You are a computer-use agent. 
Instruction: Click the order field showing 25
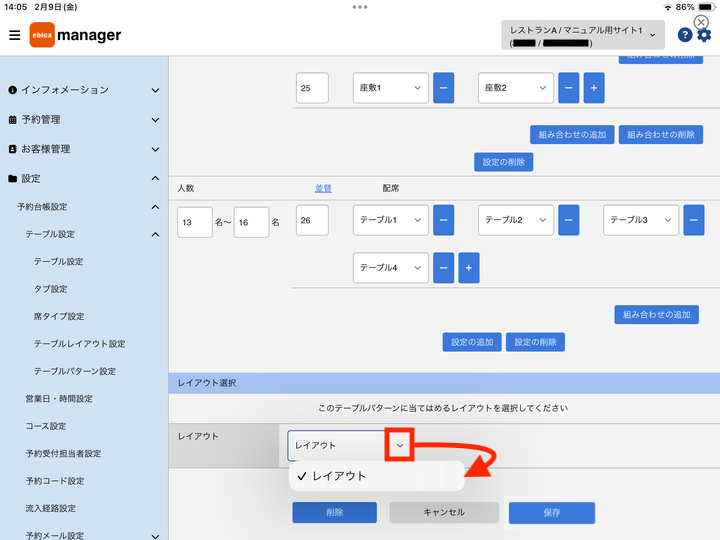312,88
